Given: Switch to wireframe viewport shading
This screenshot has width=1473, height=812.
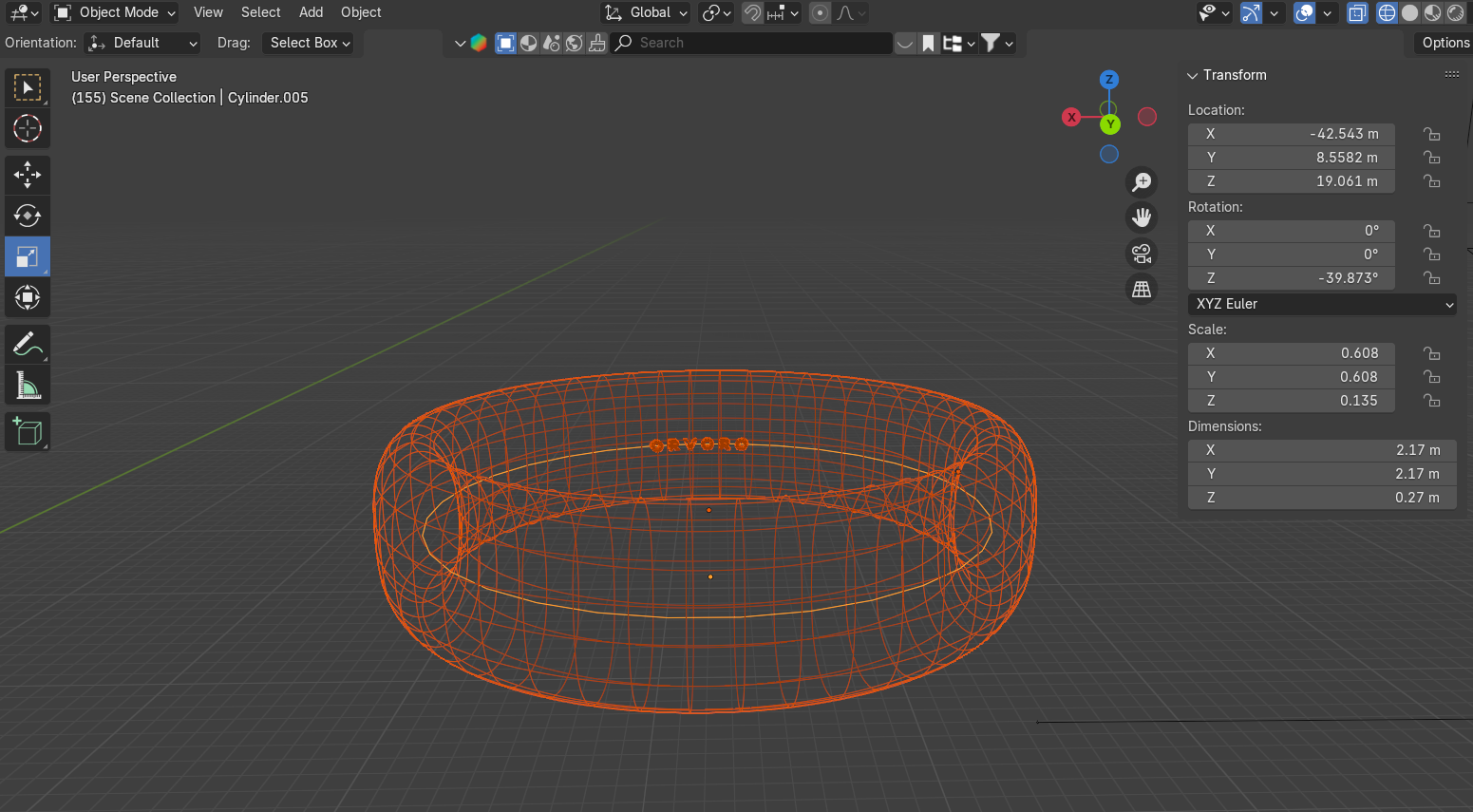Looking at the screenshot, I should point(1388,12).
